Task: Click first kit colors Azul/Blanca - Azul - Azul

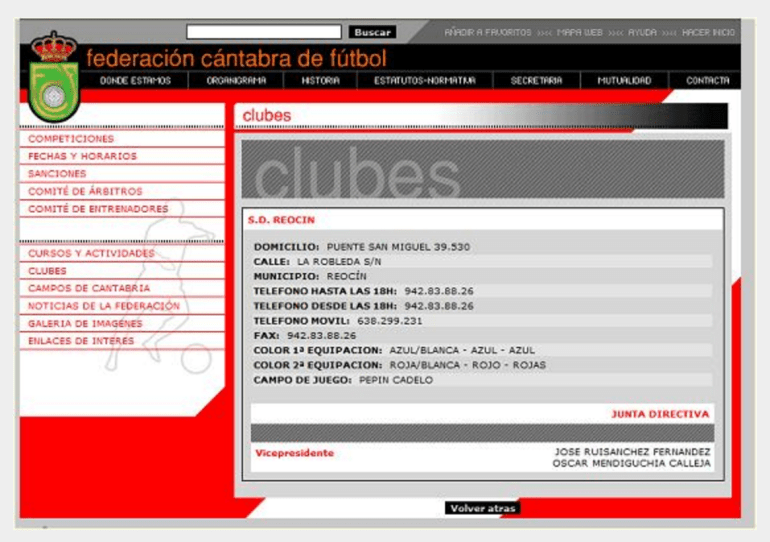Action: click(x=462, y=351)
